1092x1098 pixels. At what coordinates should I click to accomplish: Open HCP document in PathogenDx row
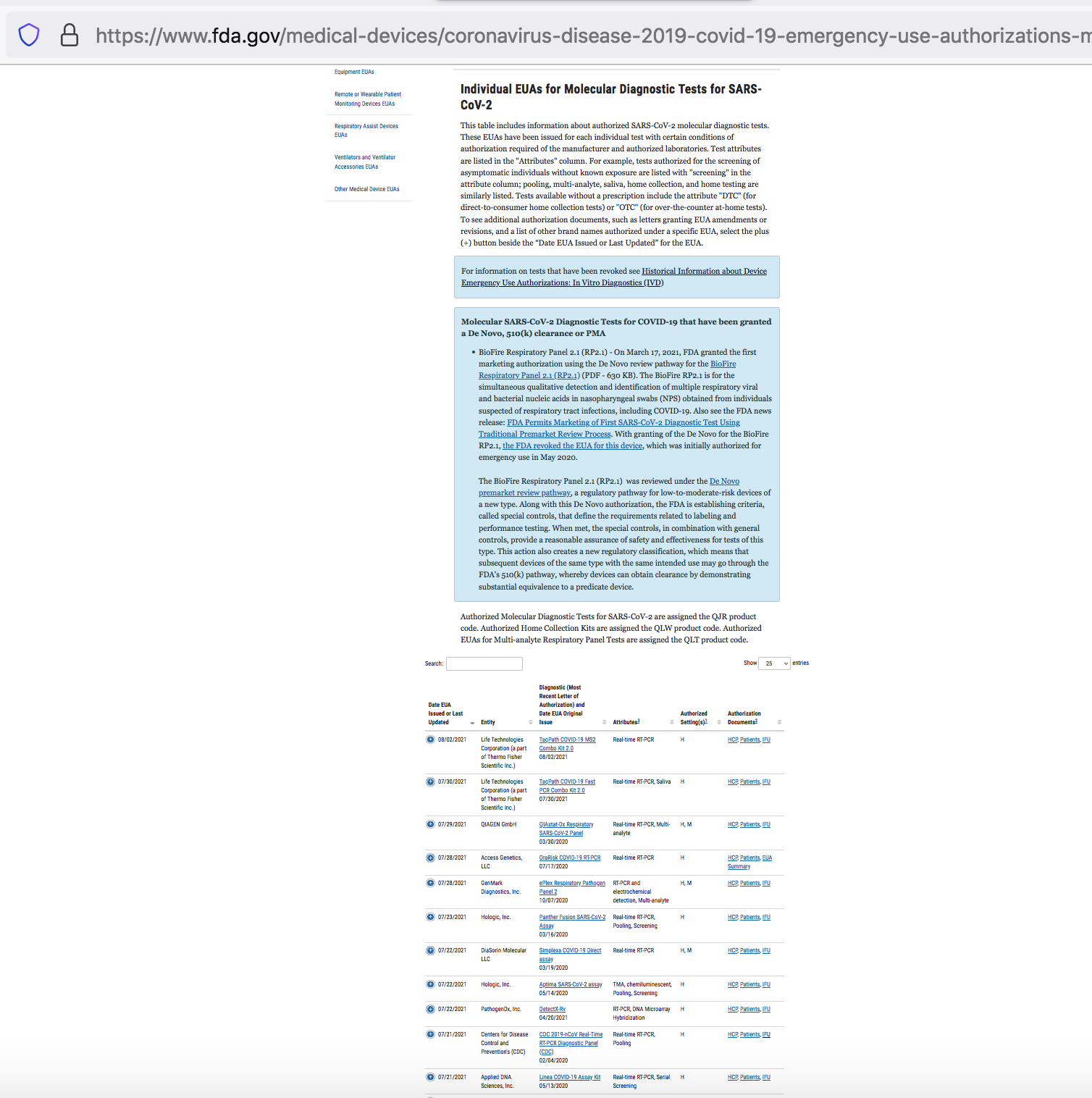(x=733, y=1009)
